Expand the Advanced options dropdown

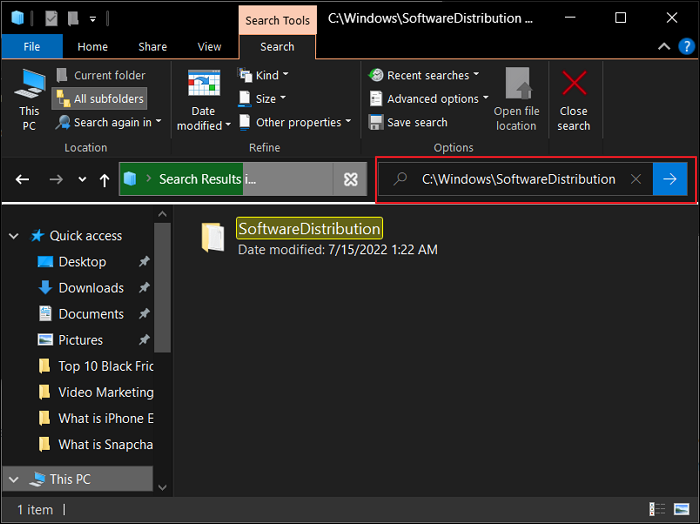431,99
